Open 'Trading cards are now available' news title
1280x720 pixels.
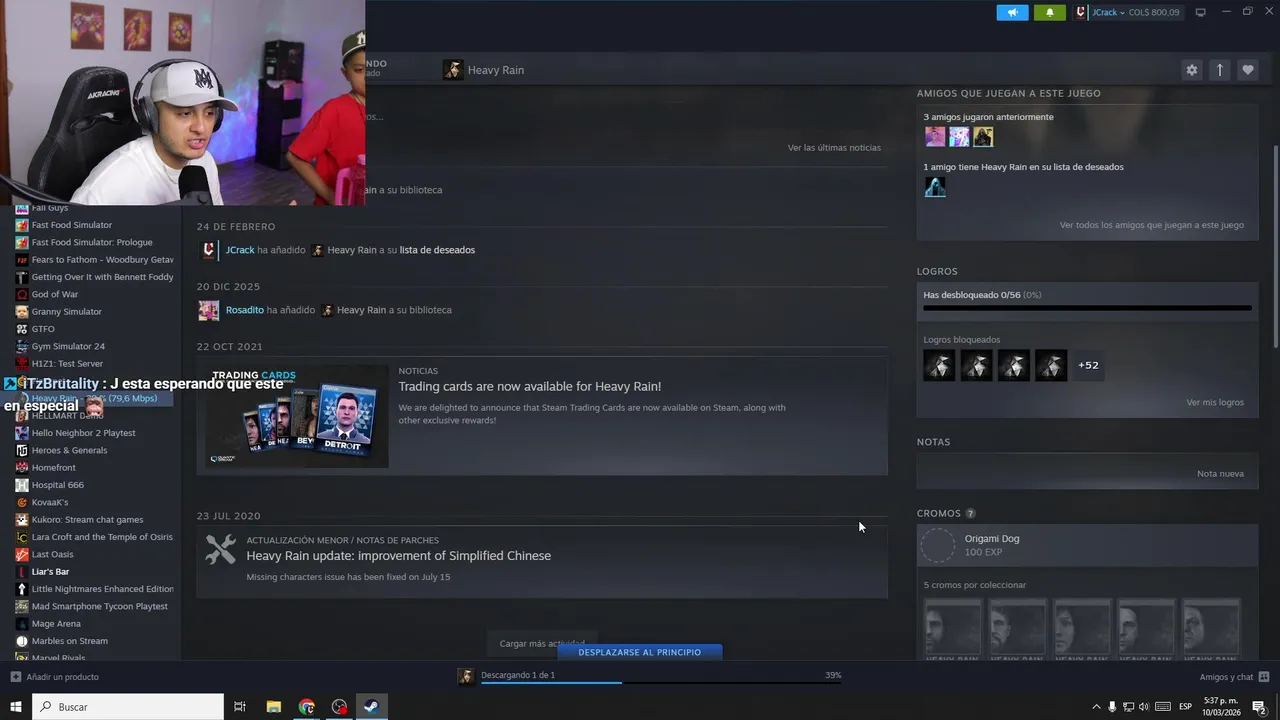click(529, 386)
